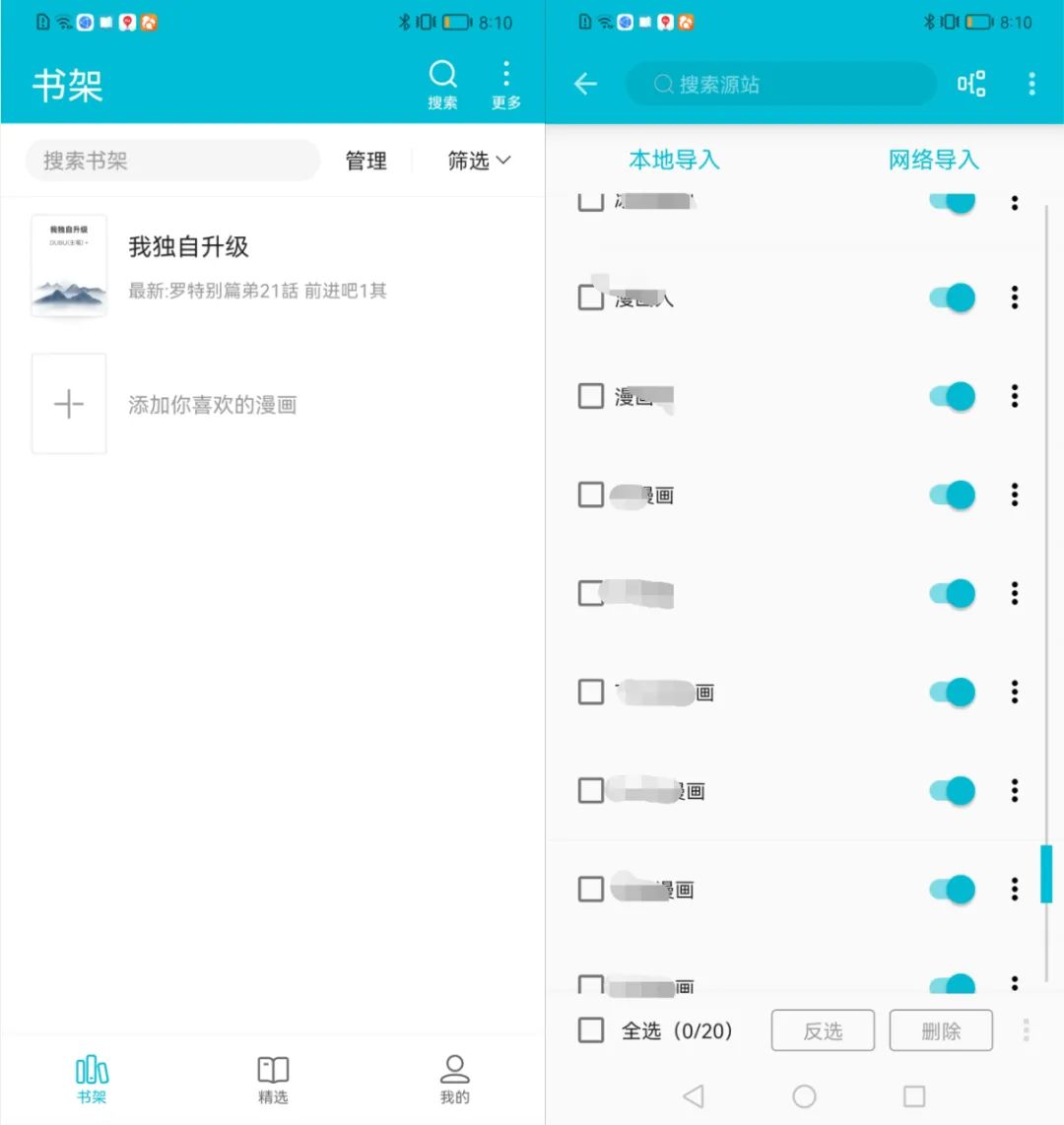1064x1125 pixels.
Task: Click the blue scrollbar handle in source list
Action: 1046,874
